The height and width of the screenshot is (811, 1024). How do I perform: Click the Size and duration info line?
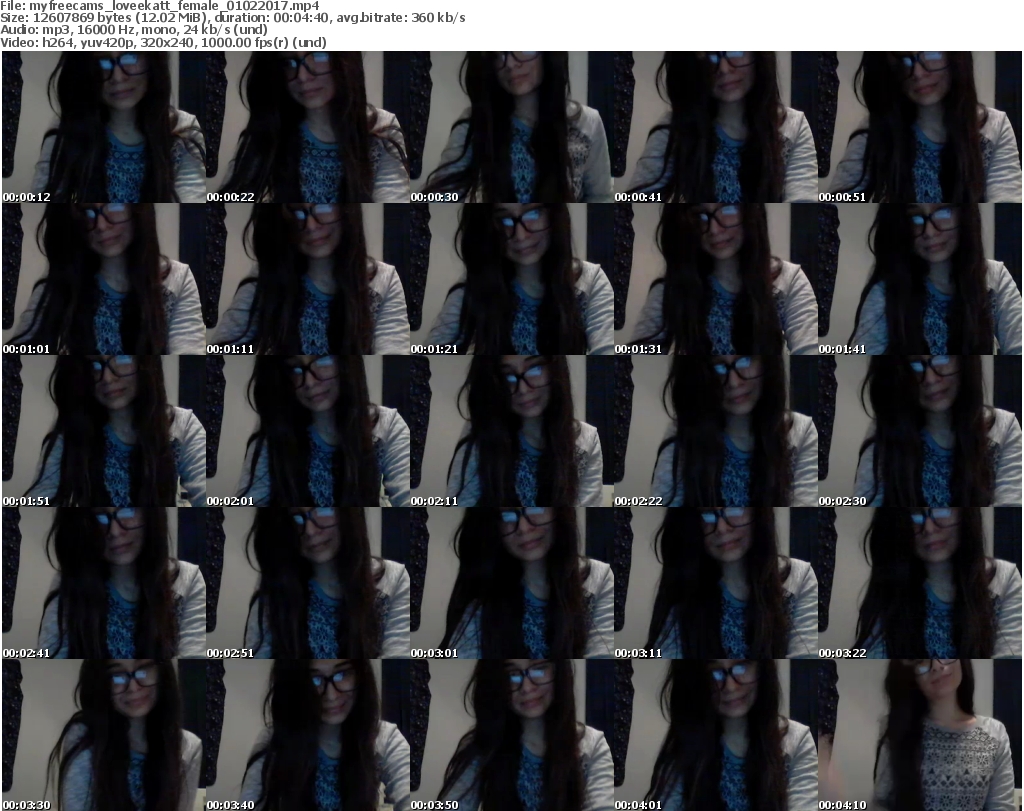tap(232, 18)
